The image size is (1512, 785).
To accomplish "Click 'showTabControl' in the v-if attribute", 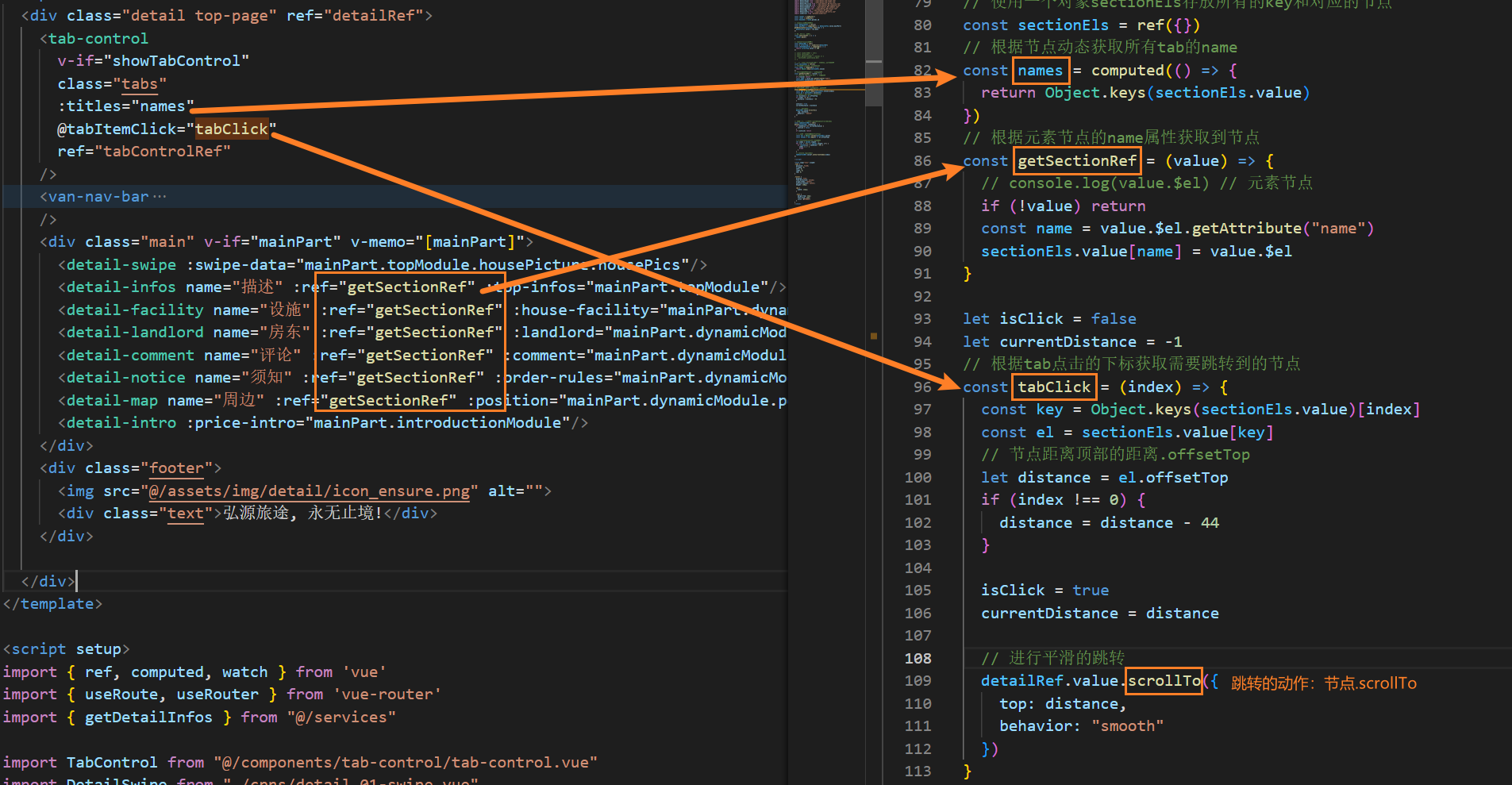I will (176, 60).
